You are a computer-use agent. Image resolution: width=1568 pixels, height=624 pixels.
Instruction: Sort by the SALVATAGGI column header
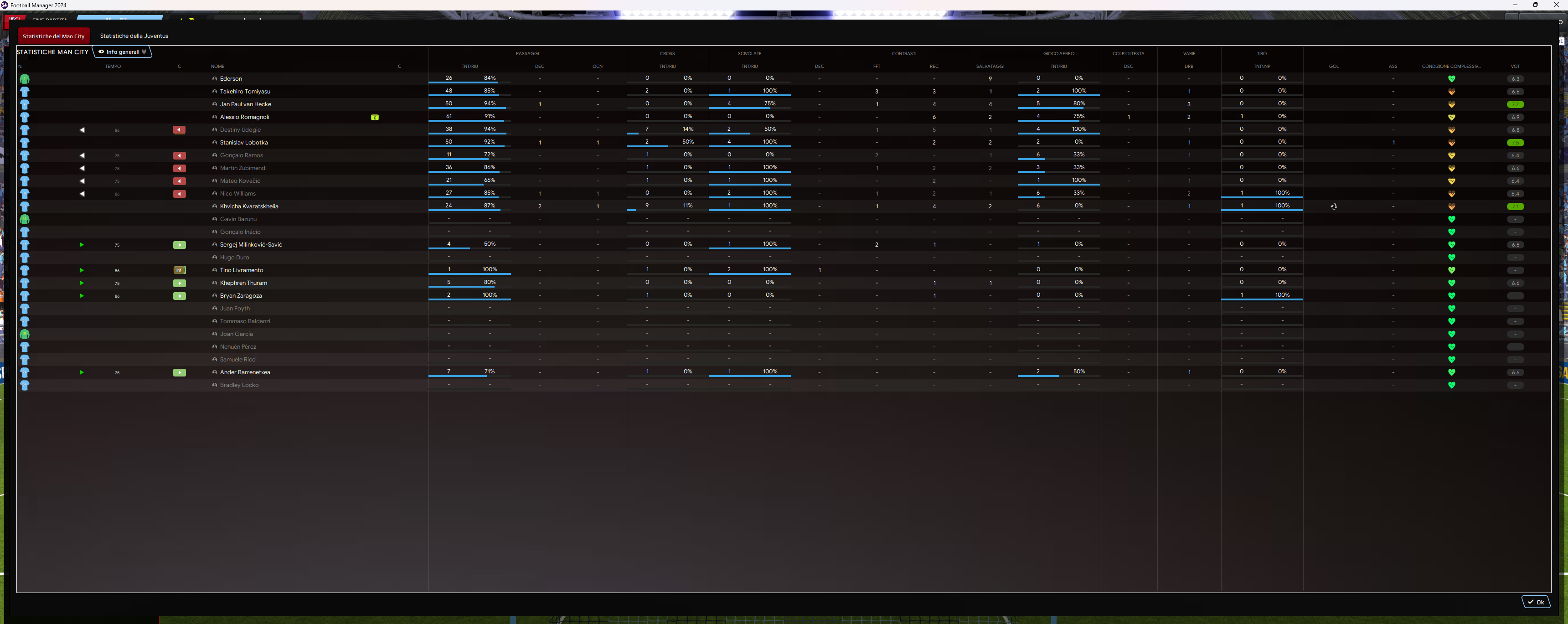[990, 67]
